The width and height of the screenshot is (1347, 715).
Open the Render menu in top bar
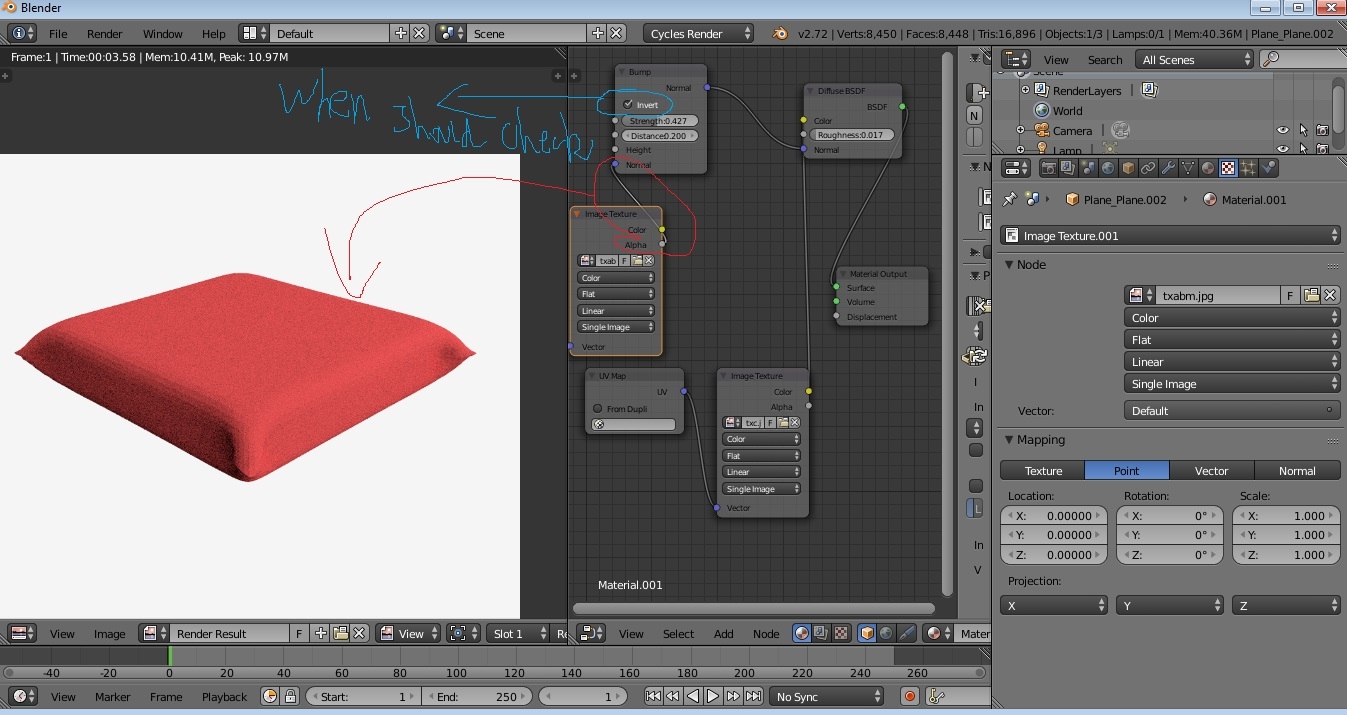pyautogui.click(x=104, y=33)
